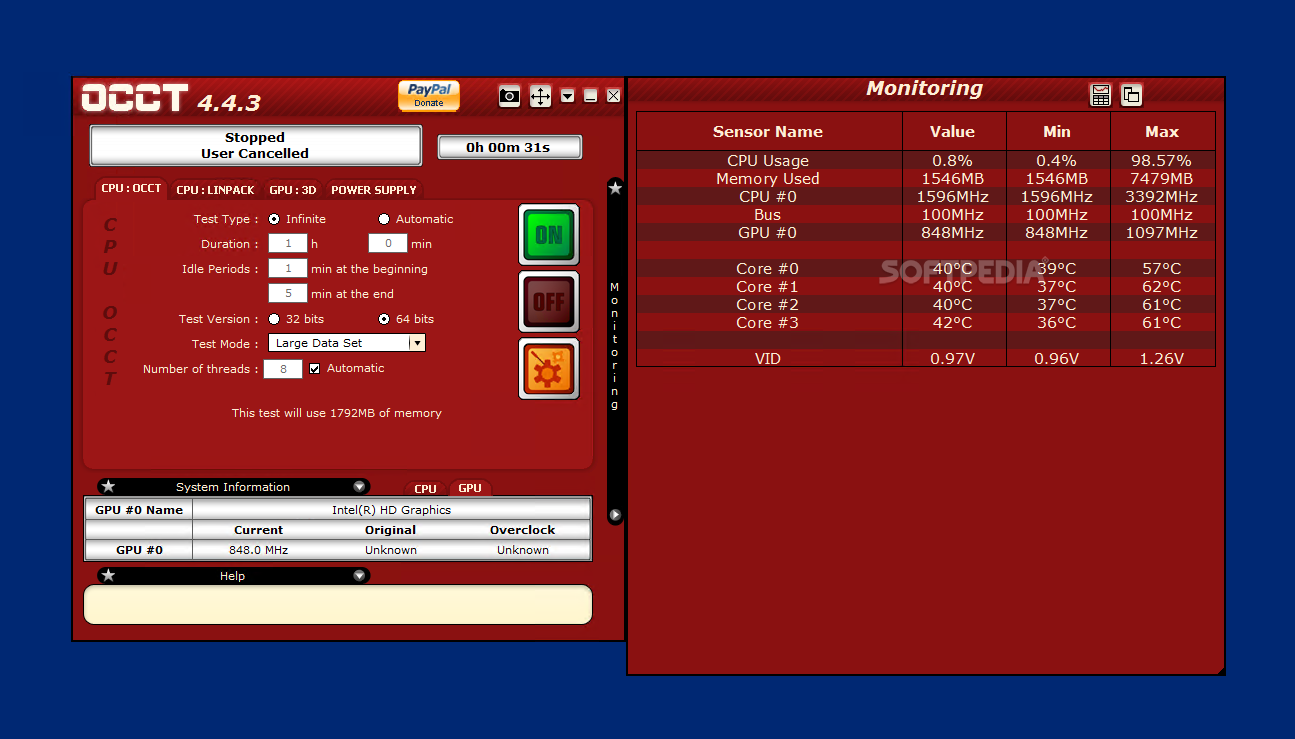Click the star on the Help header

click(x=109, y=576)
